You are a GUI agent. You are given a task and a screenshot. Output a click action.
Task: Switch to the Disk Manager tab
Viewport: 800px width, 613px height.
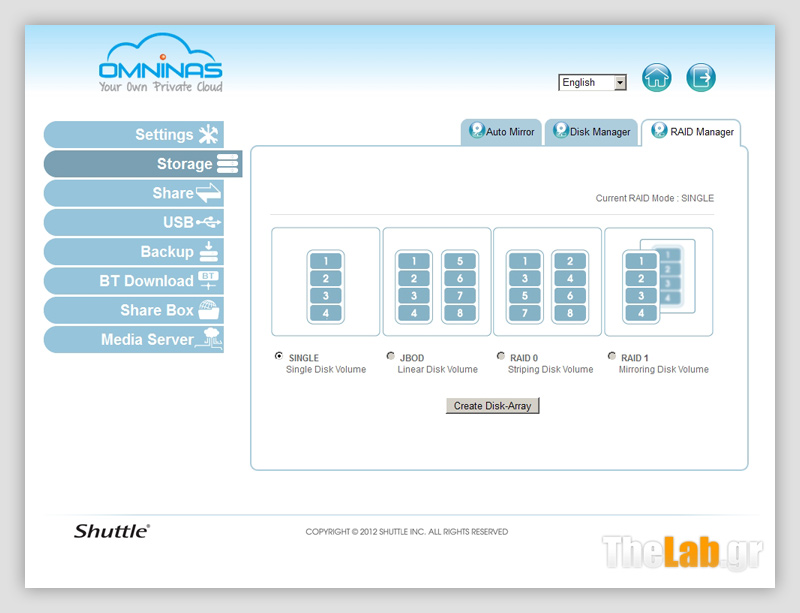[x=591, y=132]
